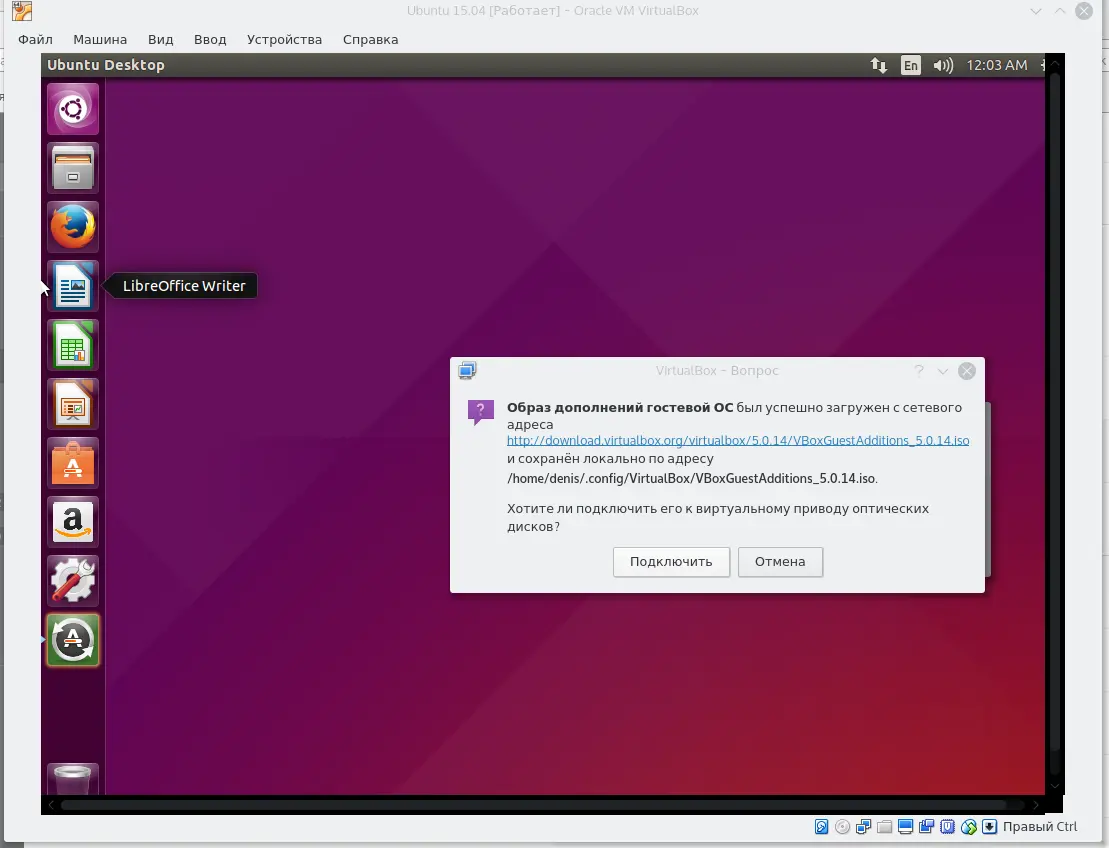This screenshot has width=1109, height=848.
Task: Click the optical disk status bar icon
Action: tap(843, 827)
